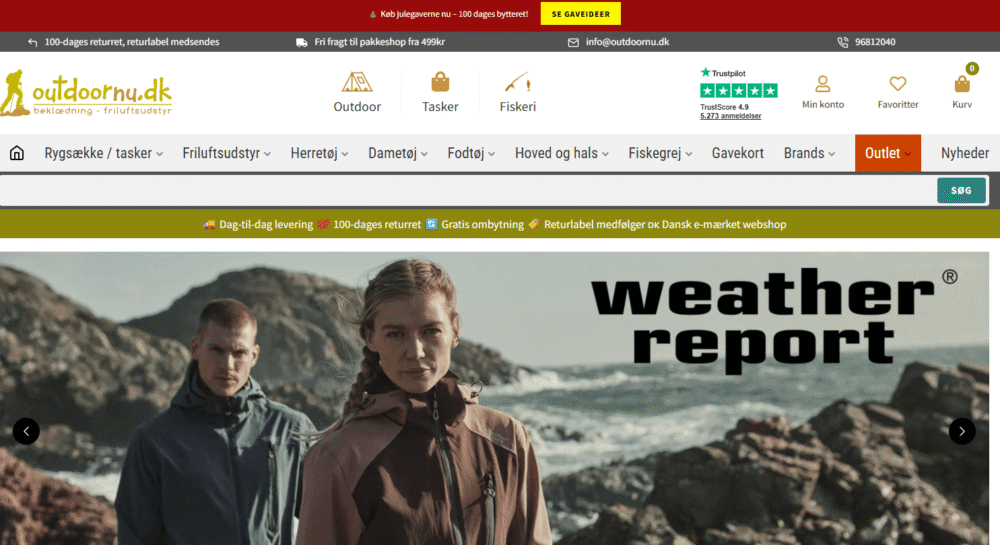Expand the Herretøj dropdown menu
Image resolution: width=1000 pixels, height=545 pixels.
(x=319, y=153)
